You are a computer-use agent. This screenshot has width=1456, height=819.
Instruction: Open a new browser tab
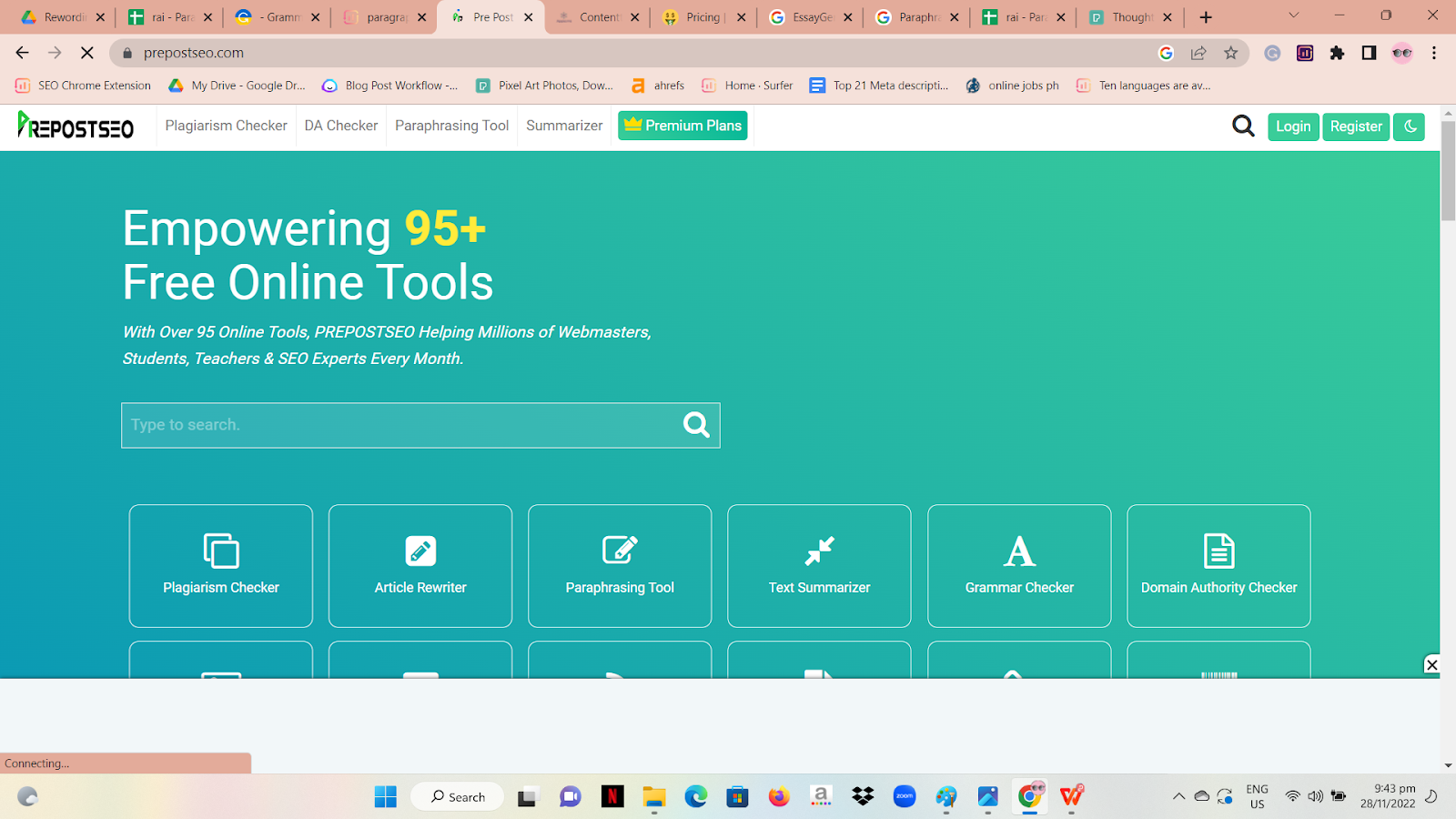(x=1206, y=17)
